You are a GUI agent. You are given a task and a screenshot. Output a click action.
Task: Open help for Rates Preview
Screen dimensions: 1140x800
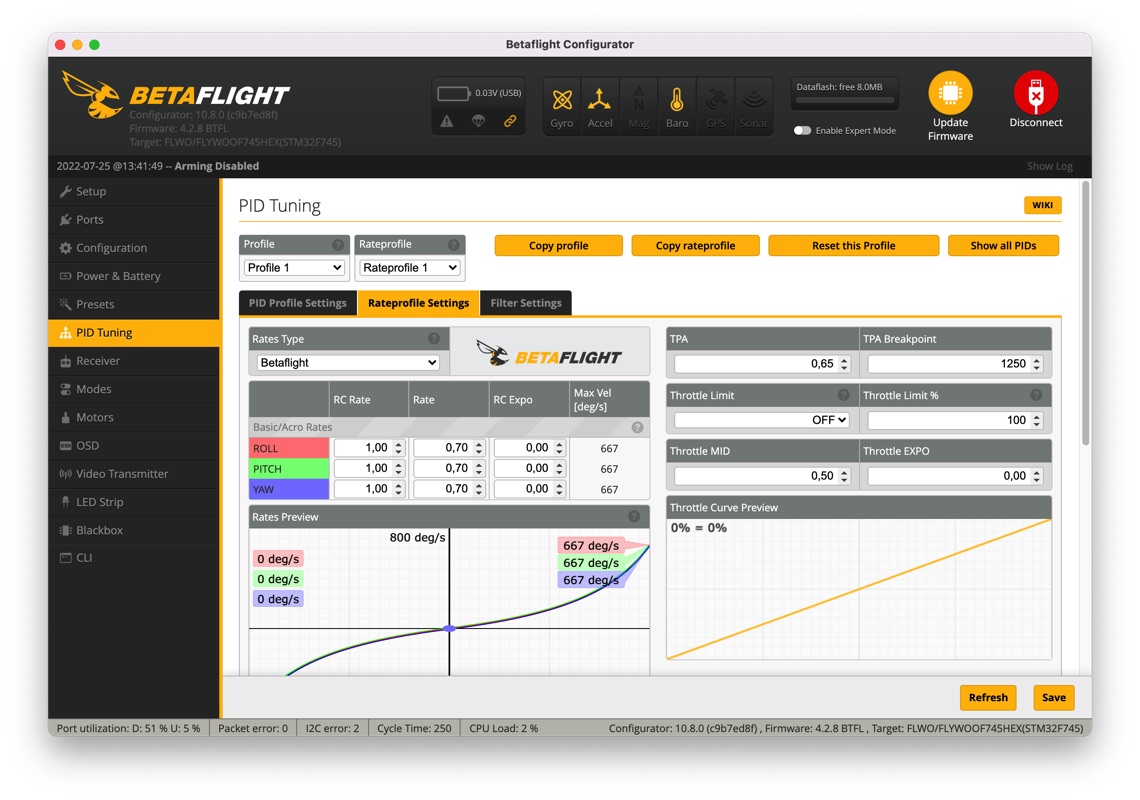pos(634,516)
